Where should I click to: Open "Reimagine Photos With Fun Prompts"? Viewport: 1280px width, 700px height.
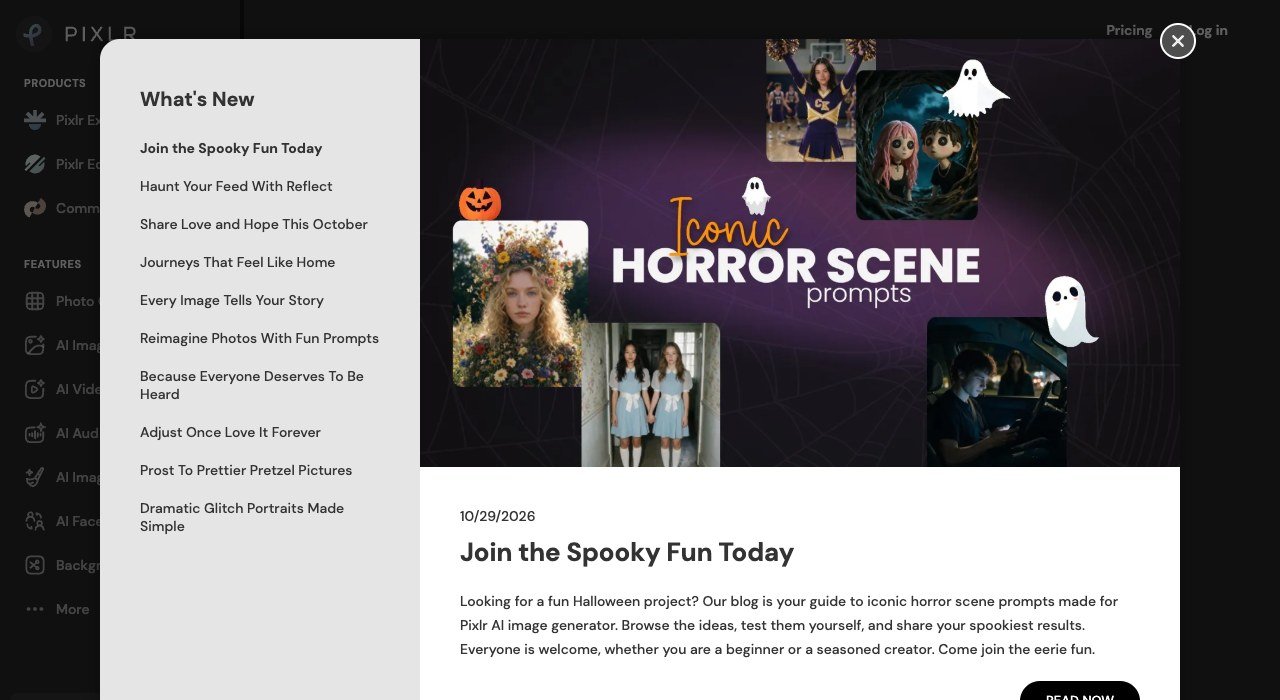pos(260,338)
